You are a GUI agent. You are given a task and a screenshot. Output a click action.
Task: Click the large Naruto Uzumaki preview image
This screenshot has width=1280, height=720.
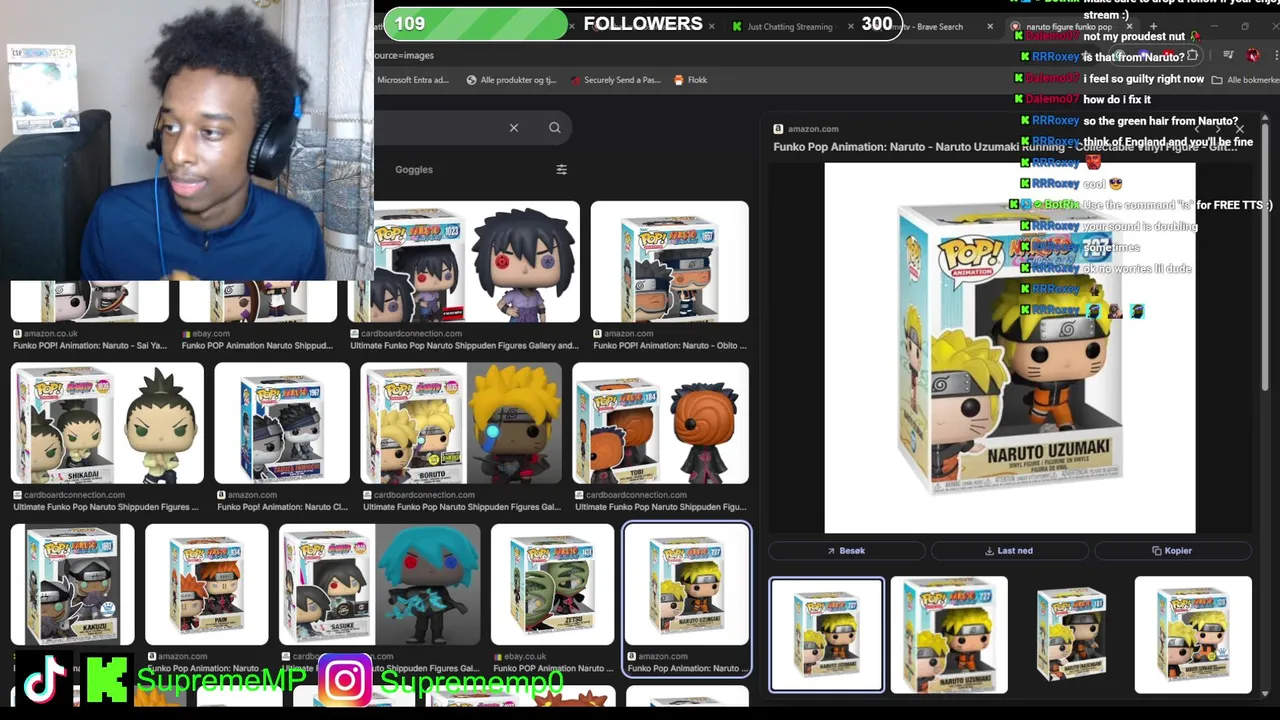[x=1009, y=348]
